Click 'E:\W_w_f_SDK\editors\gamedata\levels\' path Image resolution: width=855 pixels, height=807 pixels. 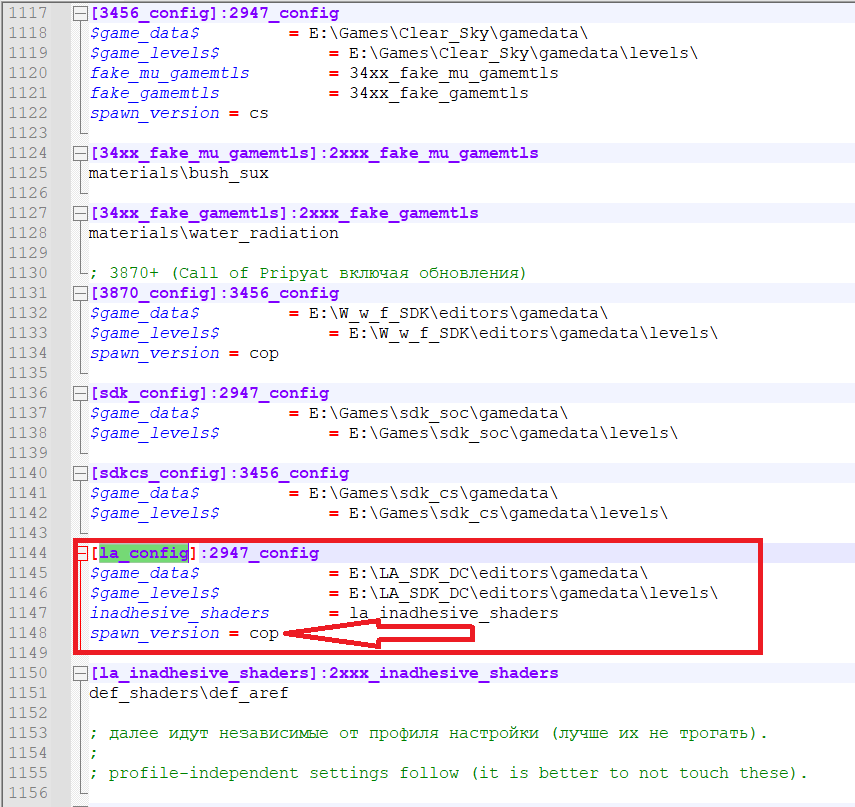click(534, 333)
